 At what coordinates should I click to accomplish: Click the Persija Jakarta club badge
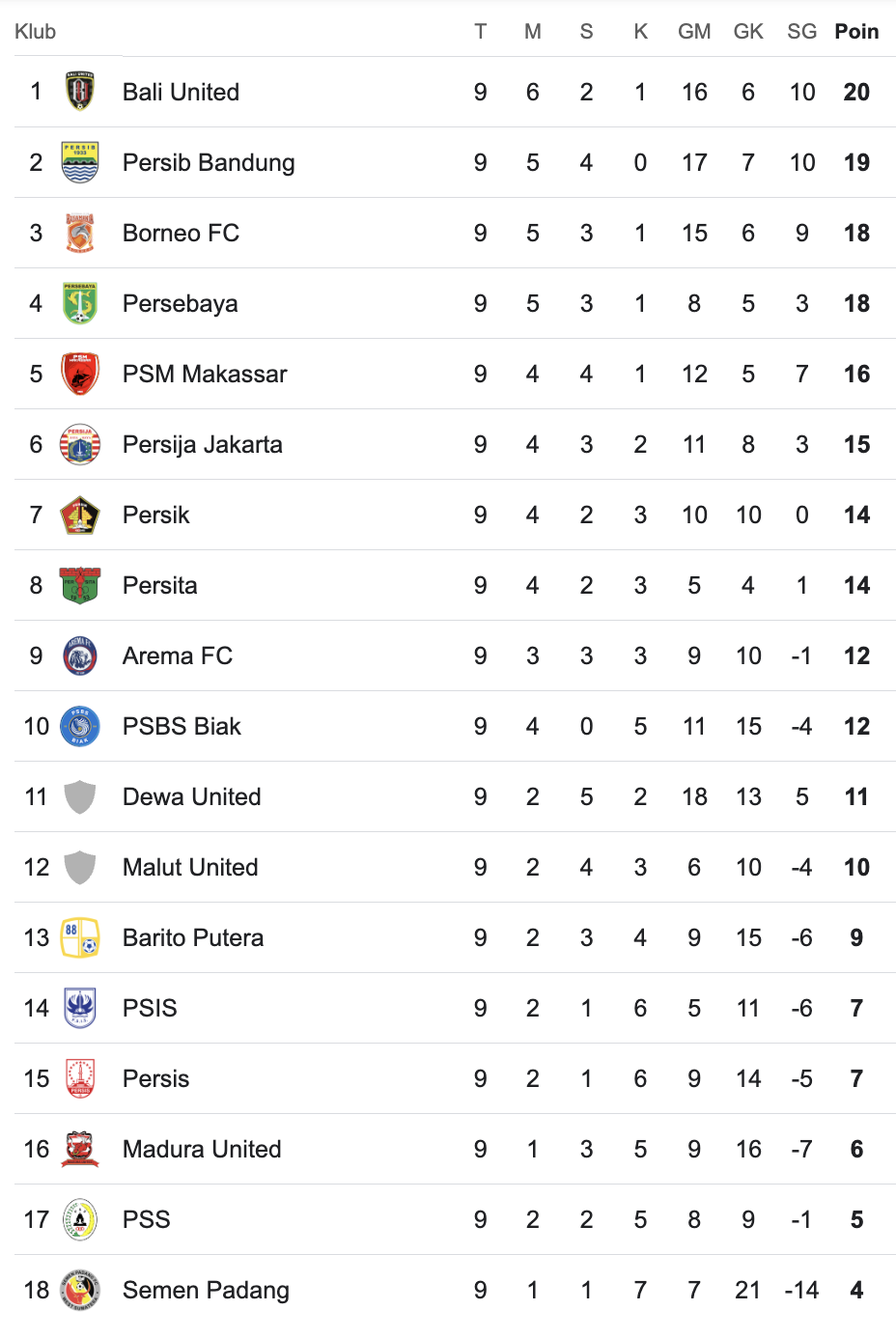[x=80, y=444]
